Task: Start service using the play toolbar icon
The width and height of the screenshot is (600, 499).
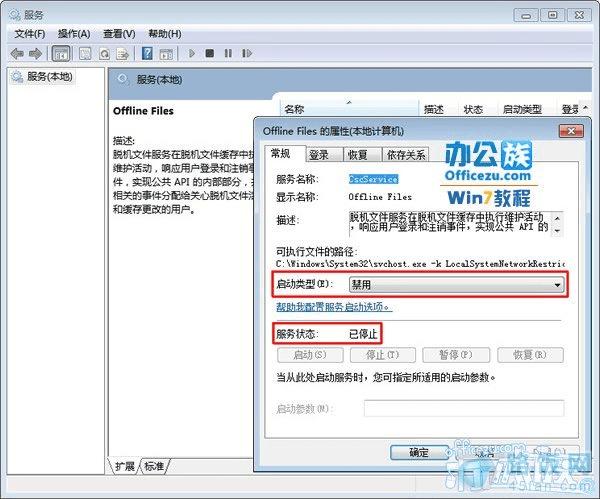Action: point(192,53)
